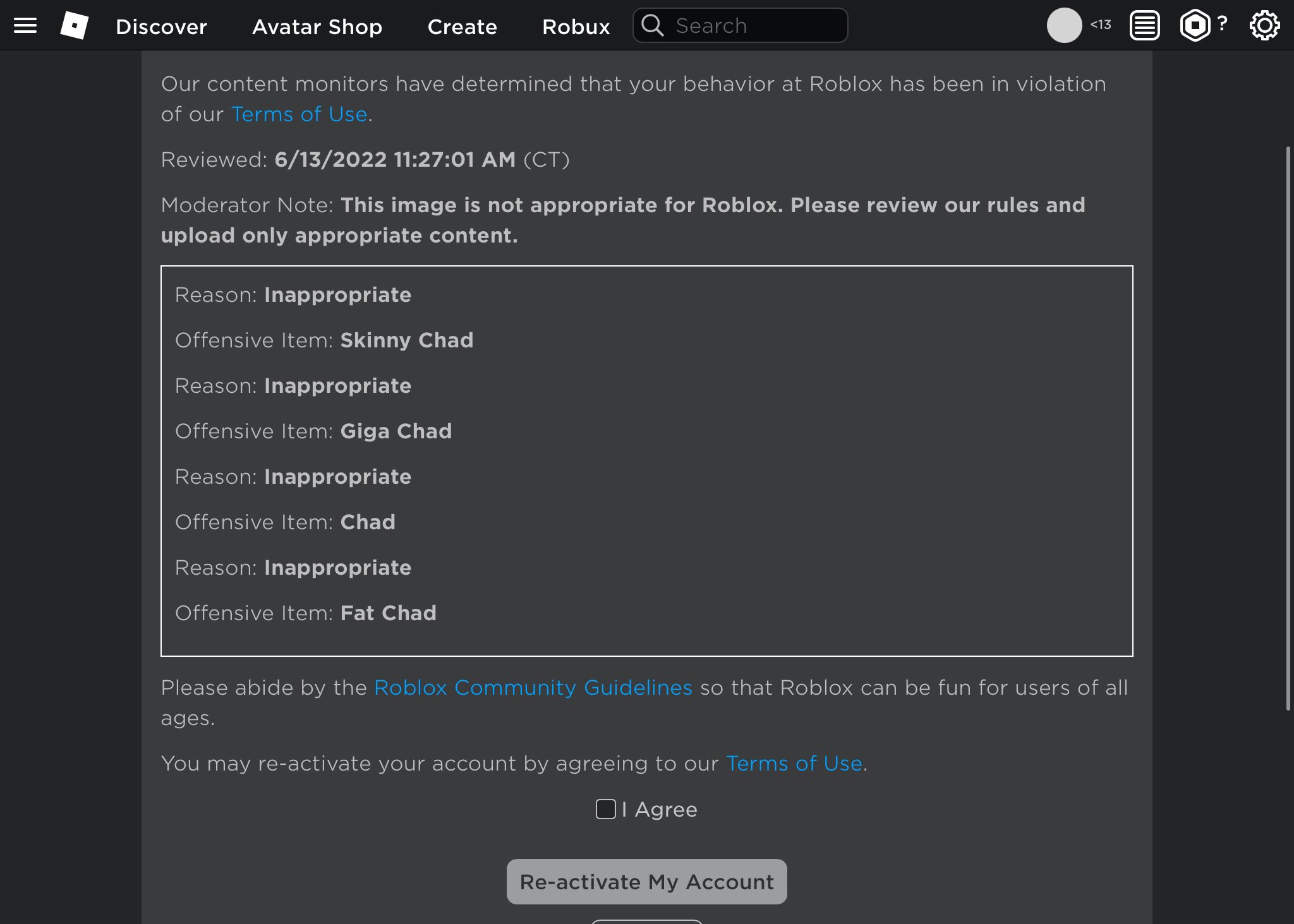Open the Robux balance hexagon icon

coord(1195,26)
